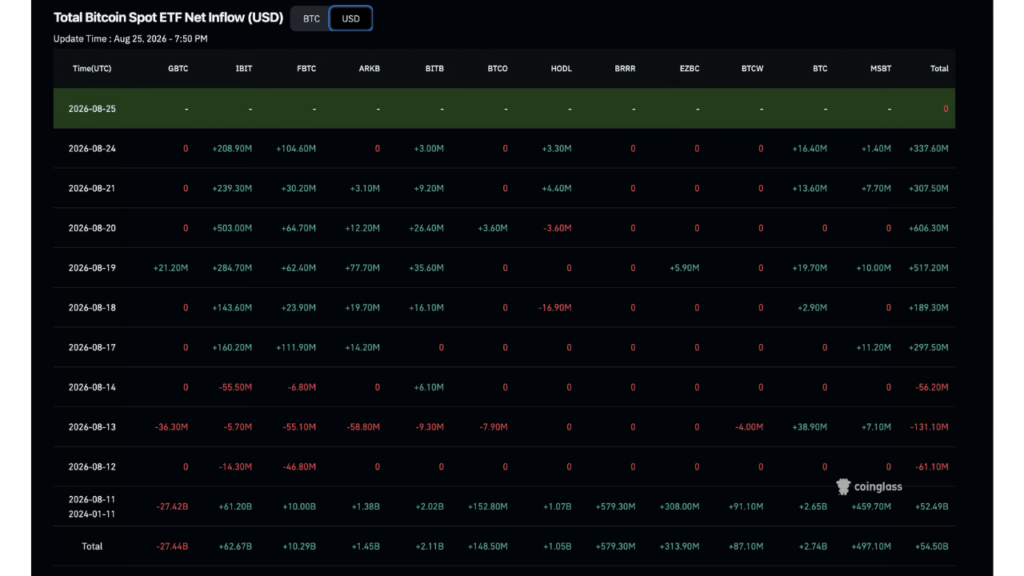
Task: Click the -46.80M FBTC value
Action: coord(299,467)
